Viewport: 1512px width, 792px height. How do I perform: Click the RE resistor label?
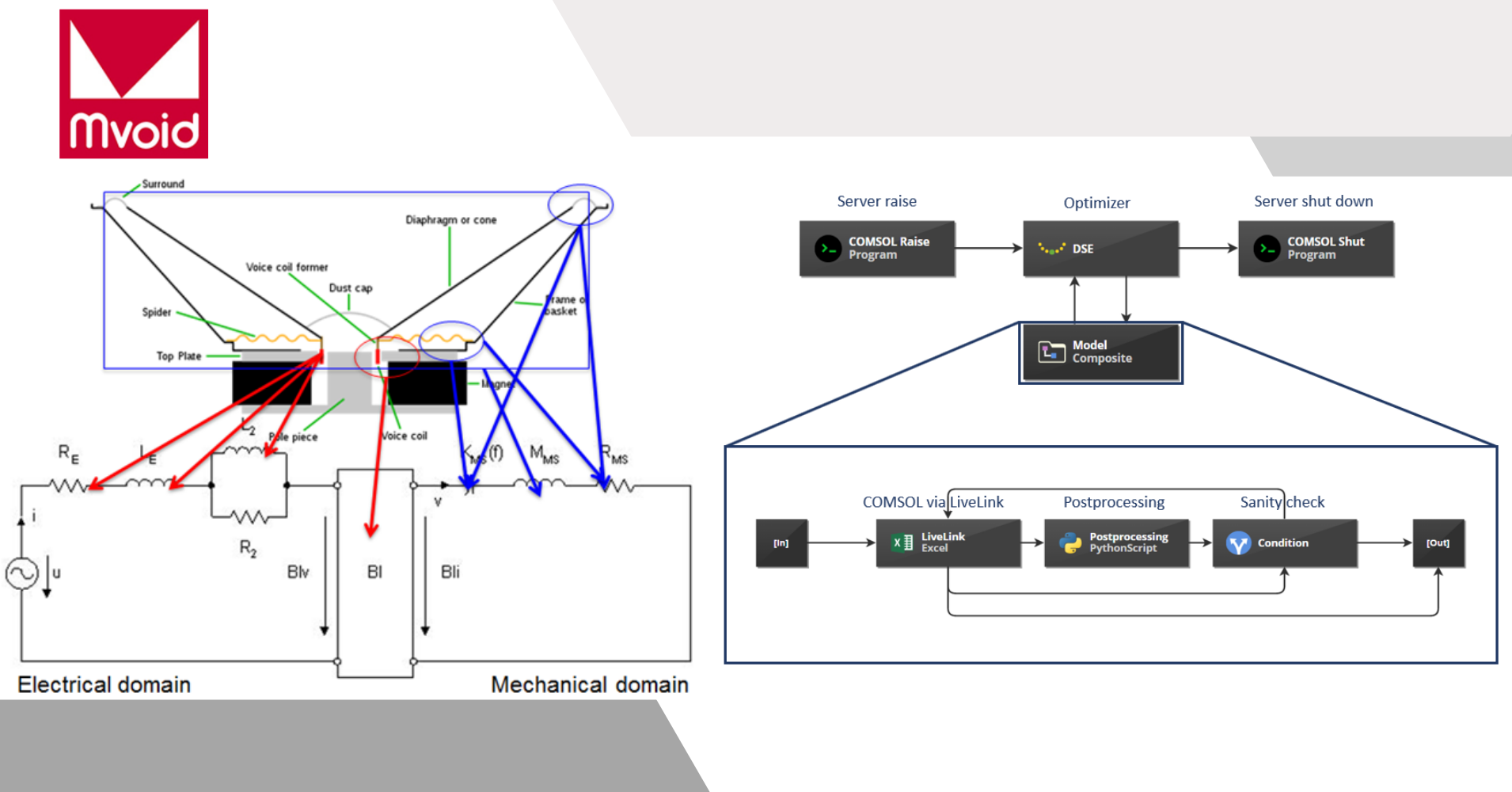69,453
